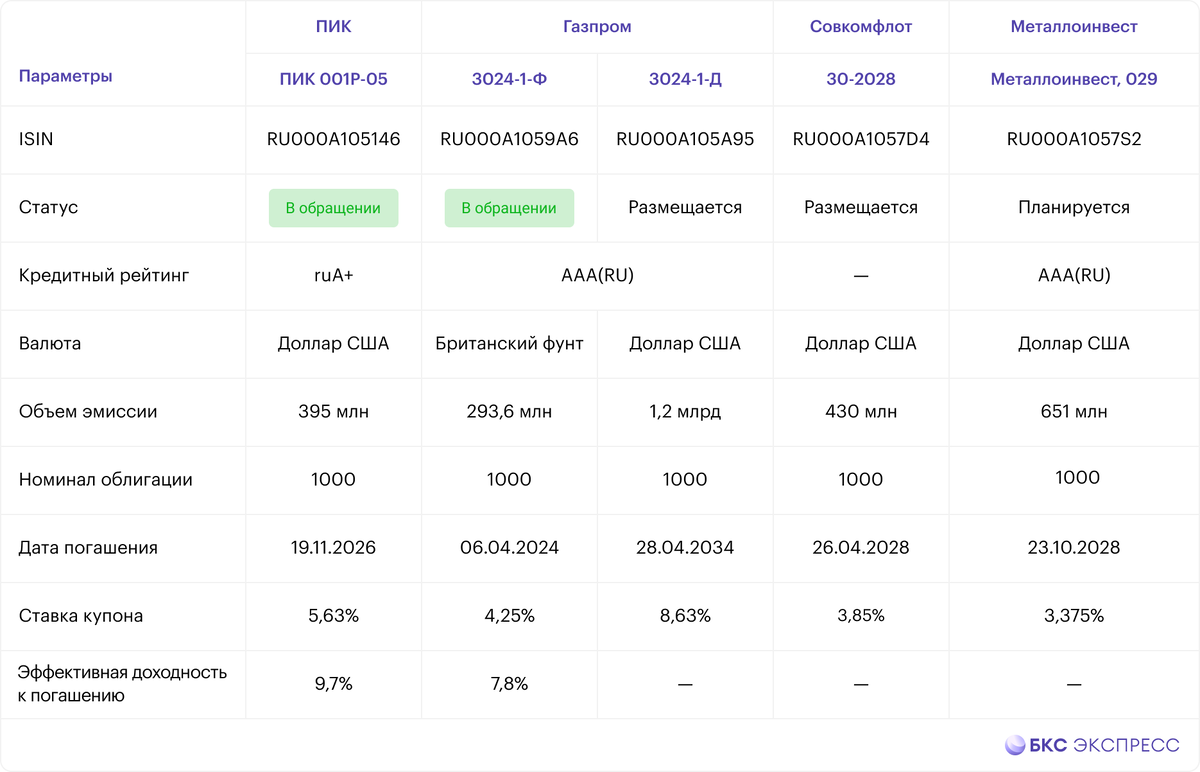Viewport: 1200px width, 772px height.
Task: Click the ПИК company header
Action: (x=333, y=27)
